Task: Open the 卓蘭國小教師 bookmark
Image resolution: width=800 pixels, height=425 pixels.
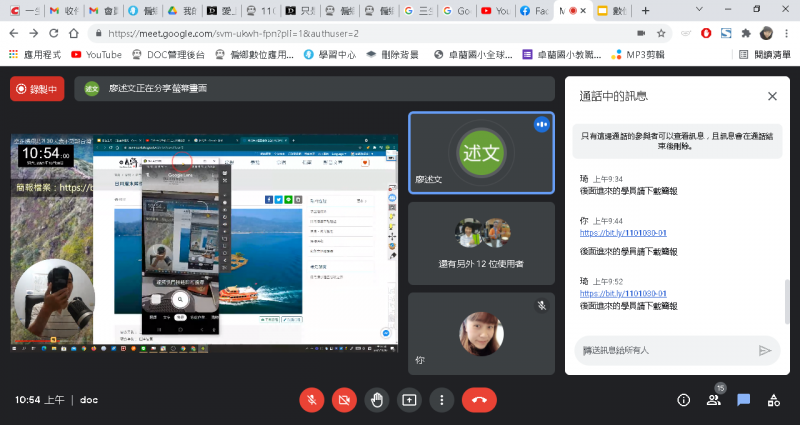Action: pos(562,55)
